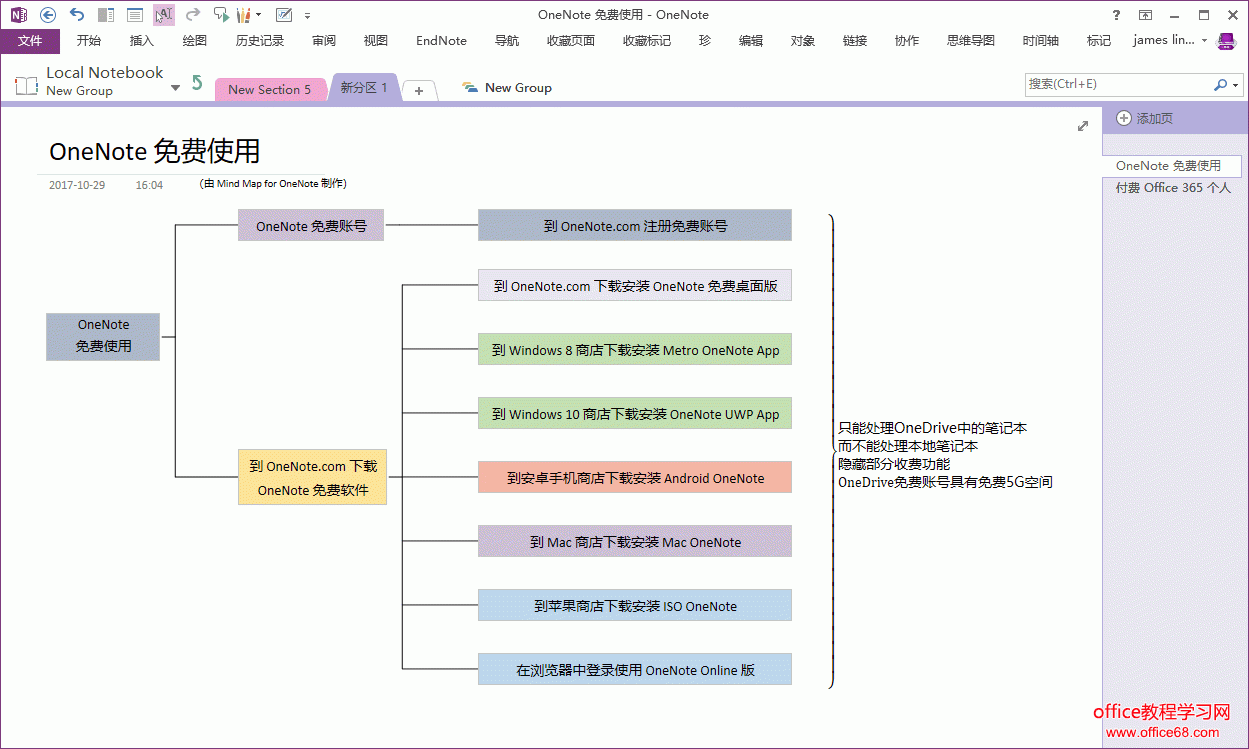The height and width of the screenshot is (749, 1249).
Task: Open the 编辑 ribbon tab
Action: (x=751, y=41)
